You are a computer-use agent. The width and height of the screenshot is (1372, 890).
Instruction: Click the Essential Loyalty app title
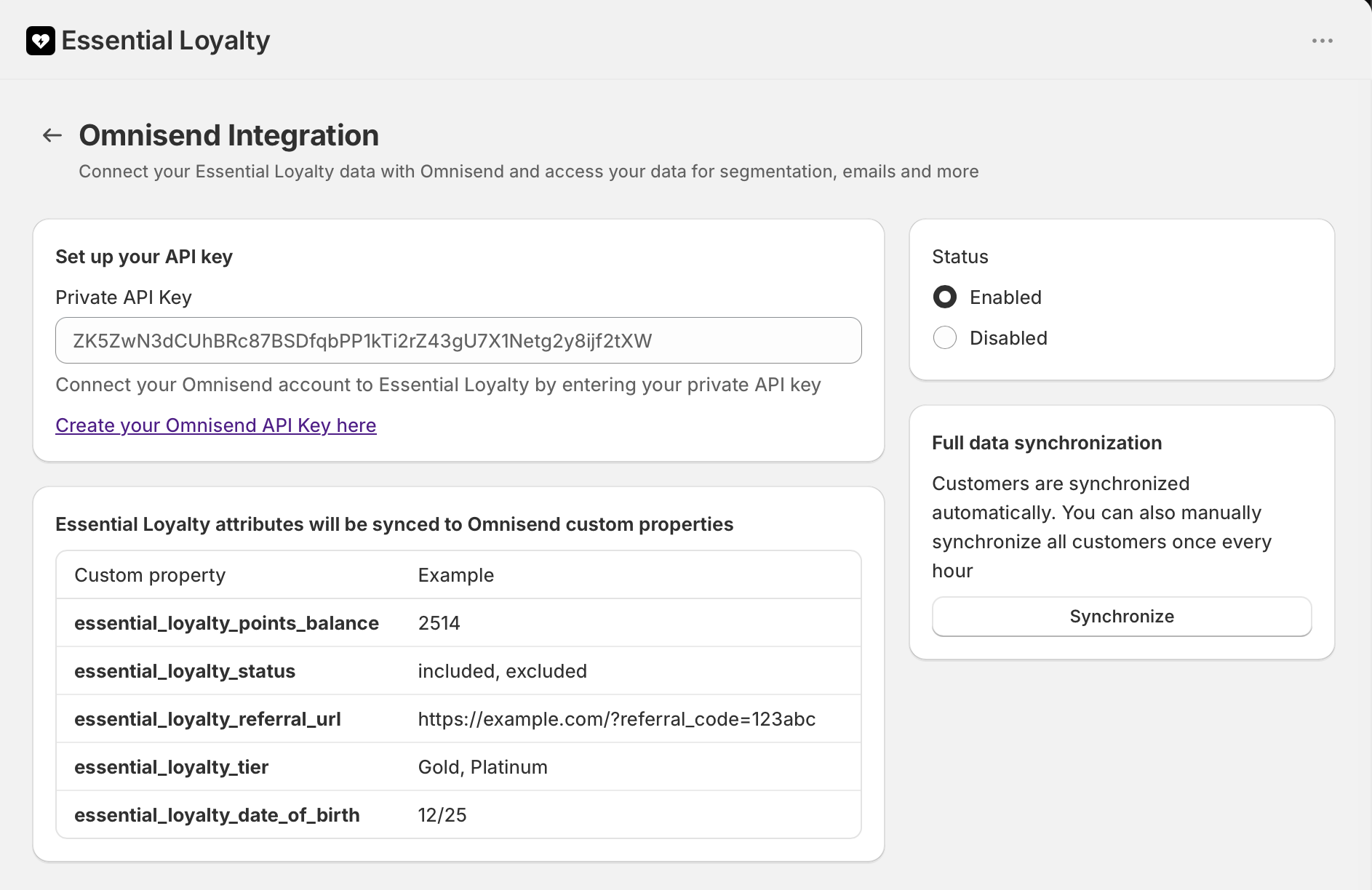pyautogui.click(x=166, y=41)
